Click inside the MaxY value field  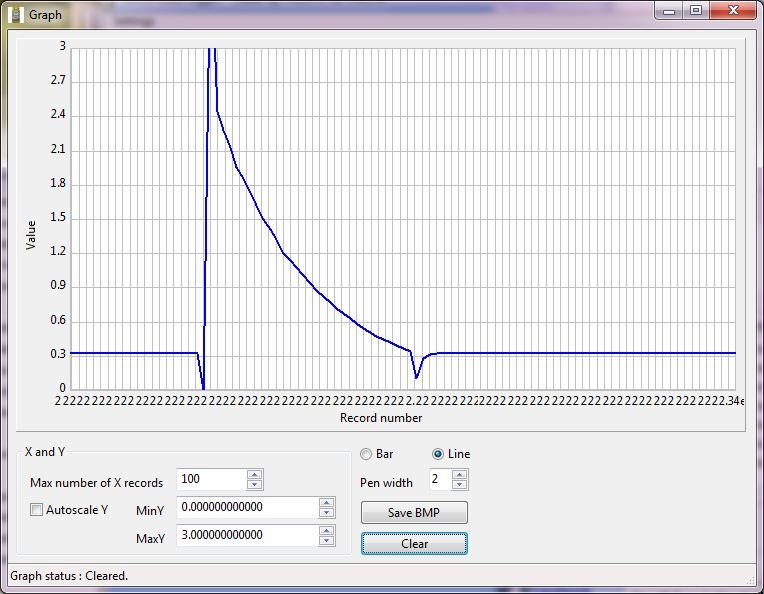point(246,536)
